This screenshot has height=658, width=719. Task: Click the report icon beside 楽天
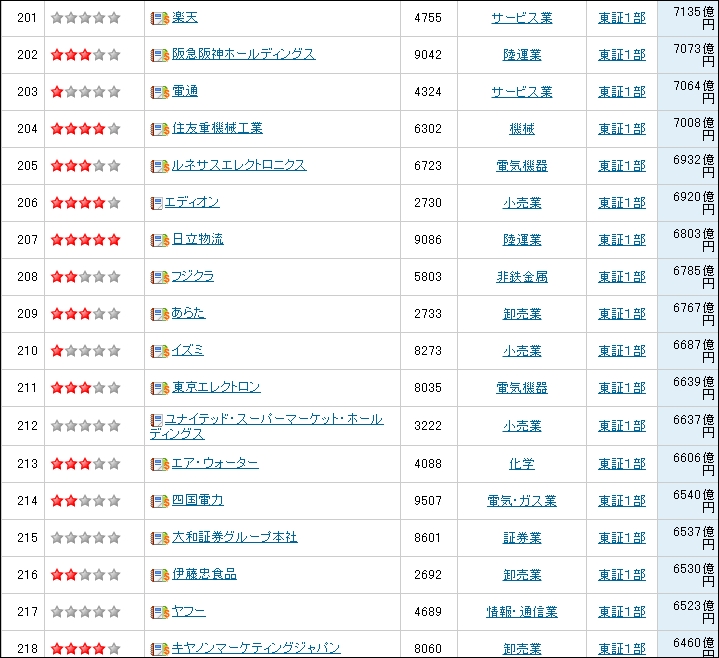point(160,18)
